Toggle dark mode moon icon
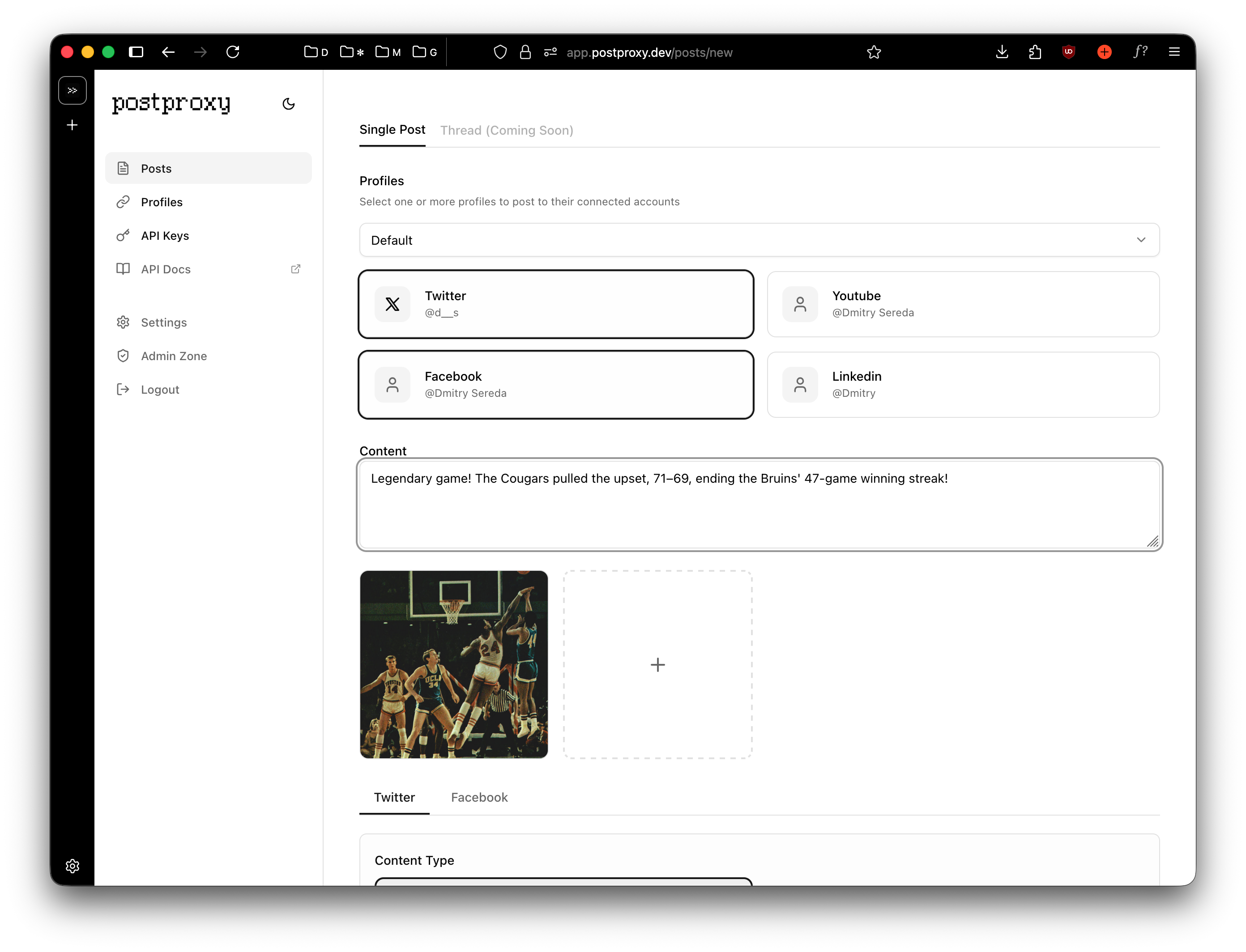1246x952 pixels. (x=289, y=104)
